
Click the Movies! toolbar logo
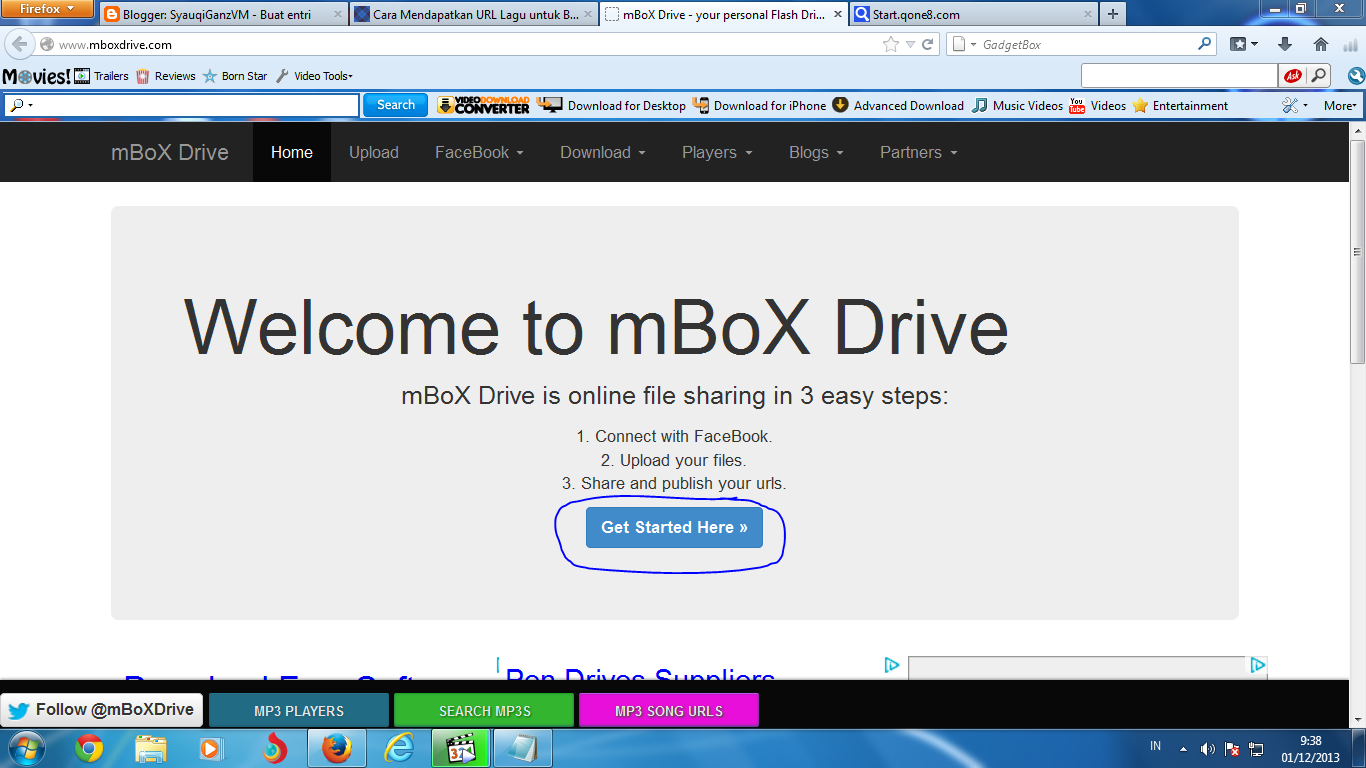pyautogui.click(x=36, y=76)
